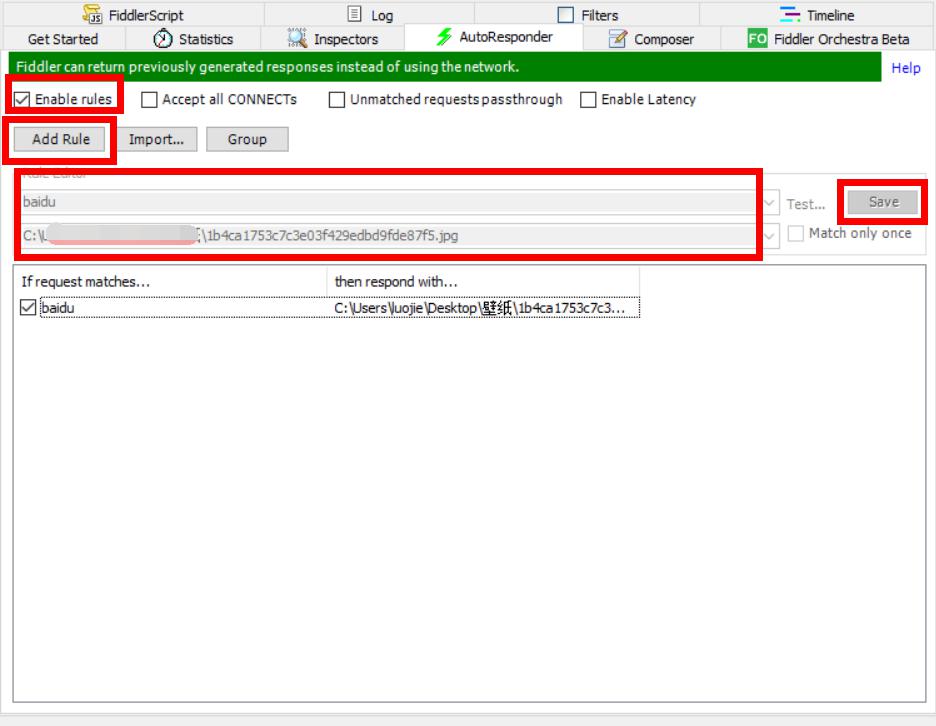The width and height of the screenshot is (936, 726).
Task: Click the Statistics stopwatch icon
Action: (162, 39)
